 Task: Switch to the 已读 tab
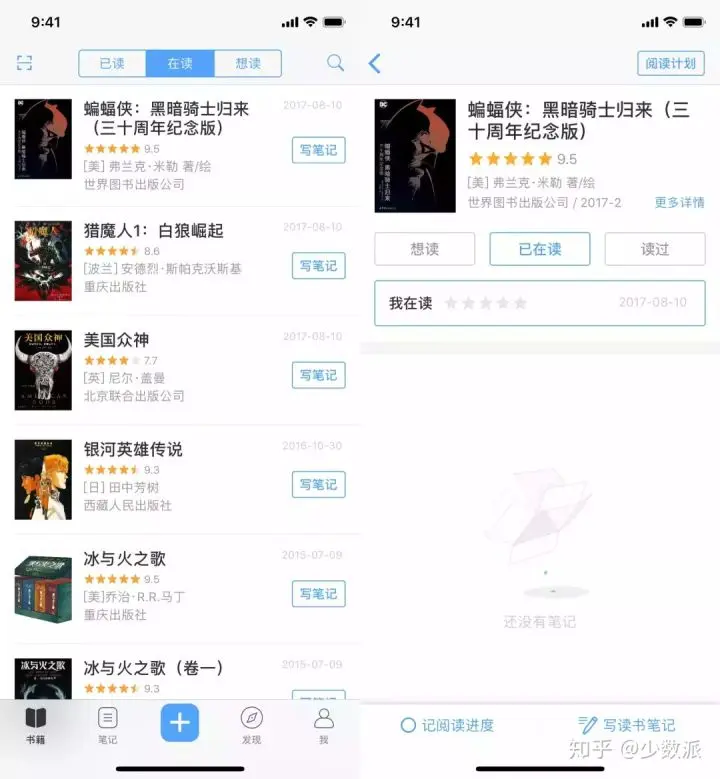(x=112, y=64)
